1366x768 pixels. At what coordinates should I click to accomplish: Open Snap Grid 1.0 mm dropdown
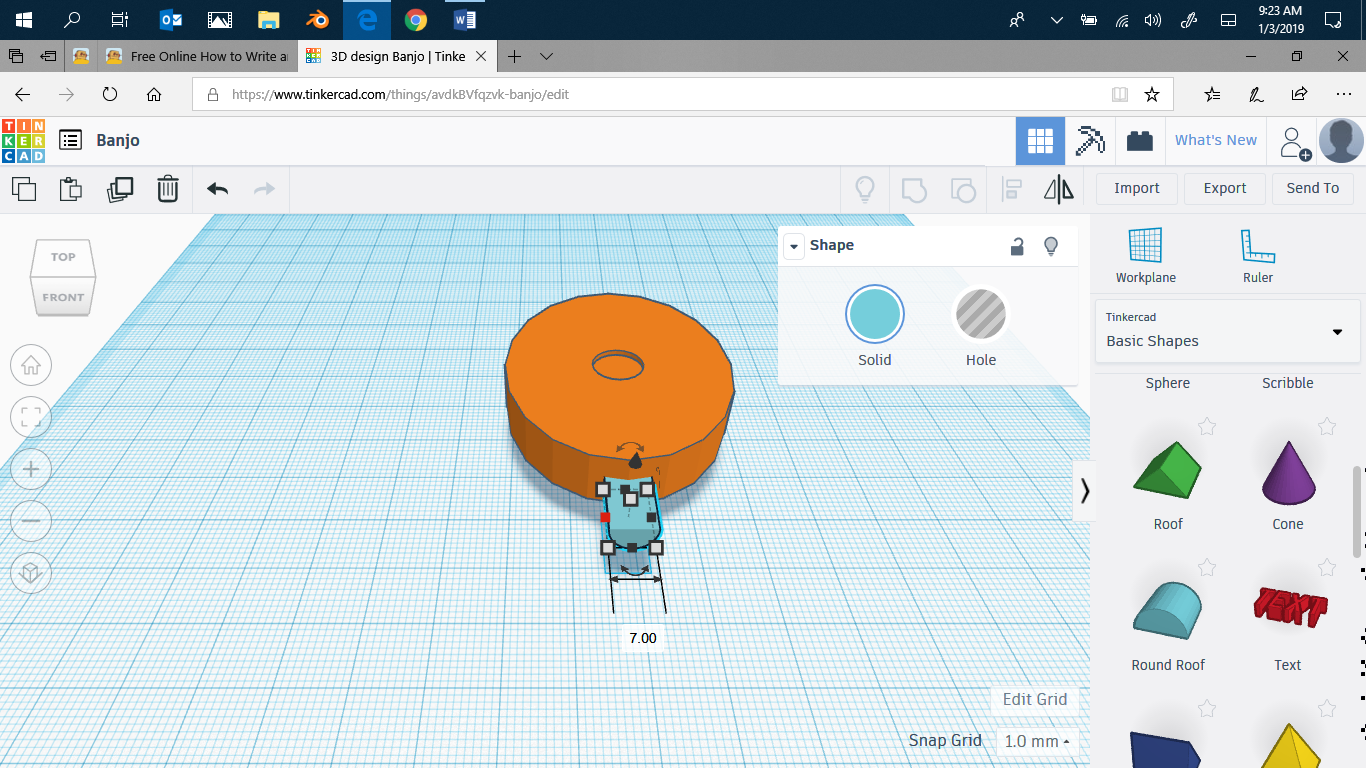[x=1038, y=741]
